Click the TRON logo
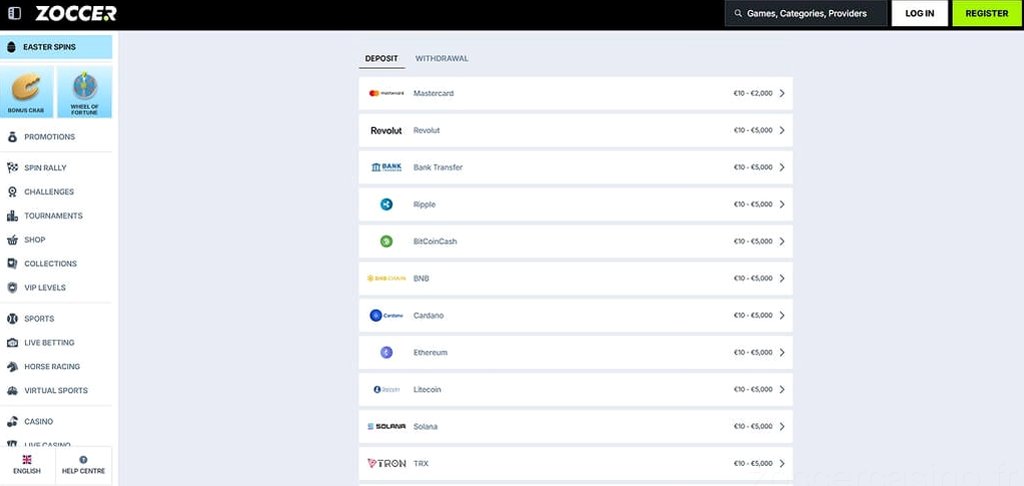The height and width of the screenshot is (486, 1024). click(386, 464)
